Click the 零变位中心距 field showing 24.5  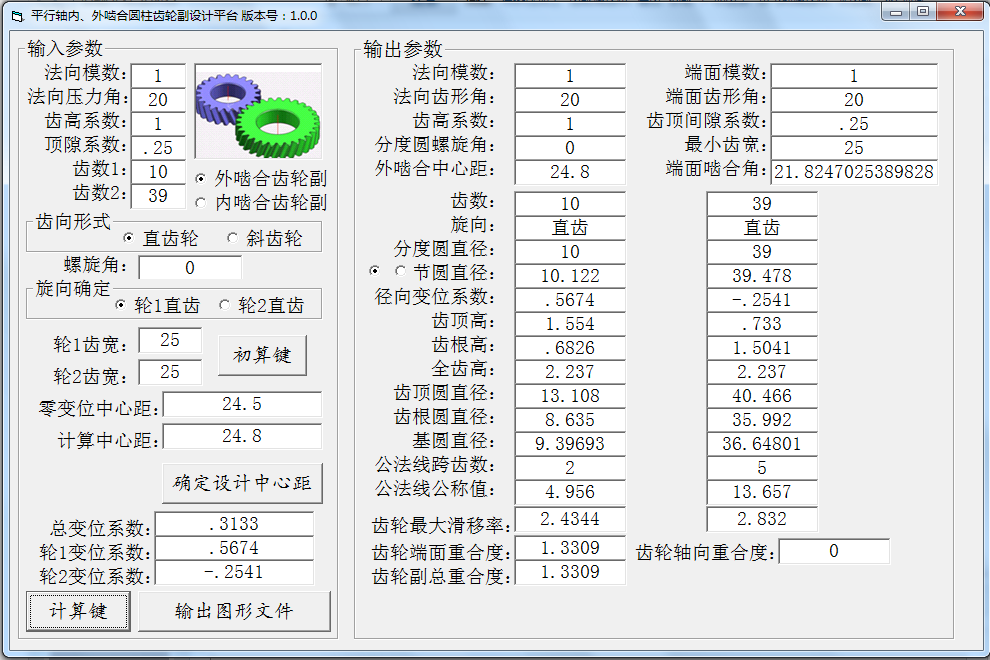pyautogui.click(x=242, y=404)
